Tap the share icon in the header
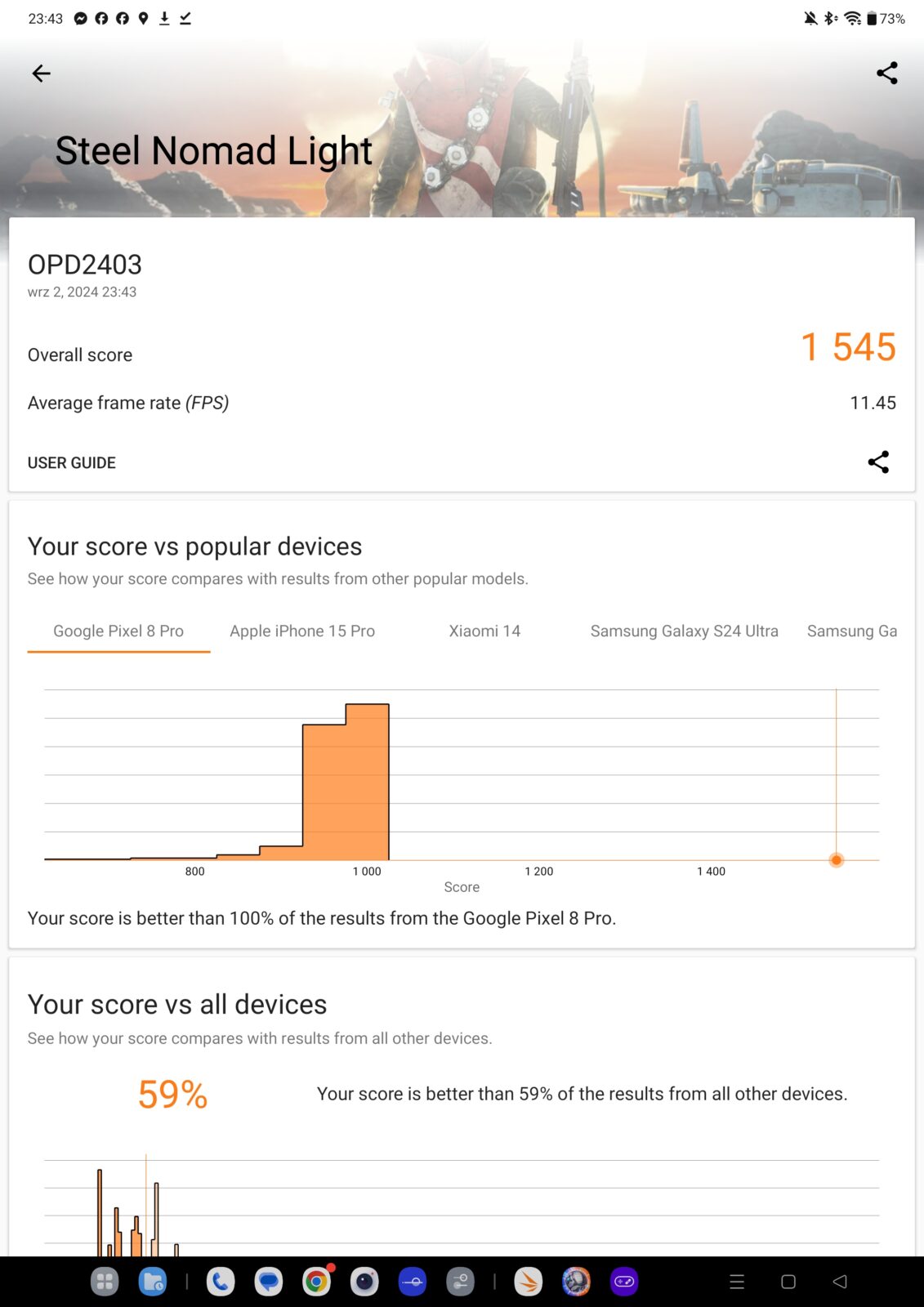Image resolution: width=924 pixels, height=1307 pixels. pyautogui.click(x=886, y=74)
